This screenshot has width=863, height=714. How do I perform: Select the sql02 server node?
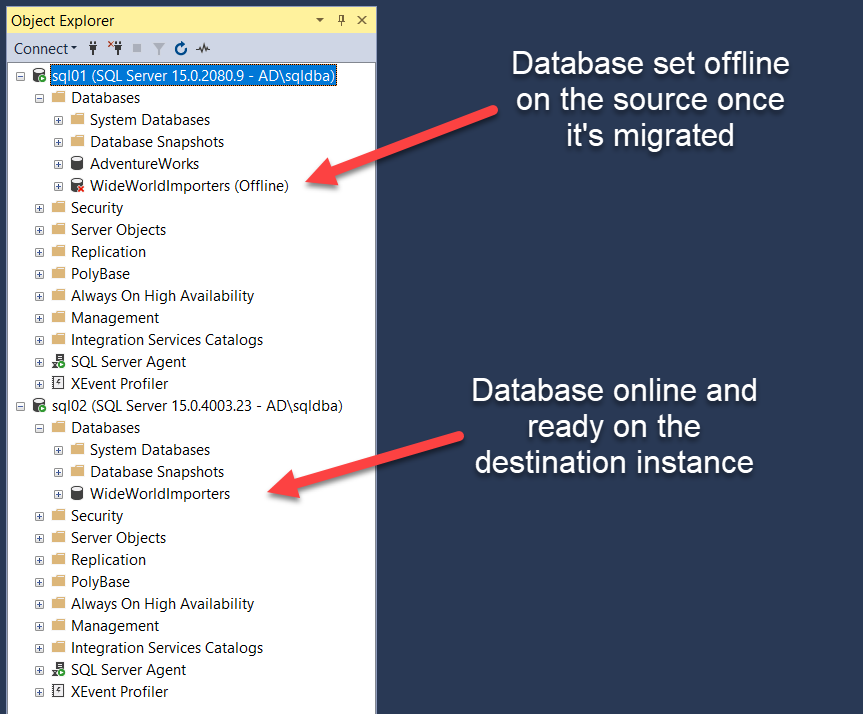coord(197,406)
